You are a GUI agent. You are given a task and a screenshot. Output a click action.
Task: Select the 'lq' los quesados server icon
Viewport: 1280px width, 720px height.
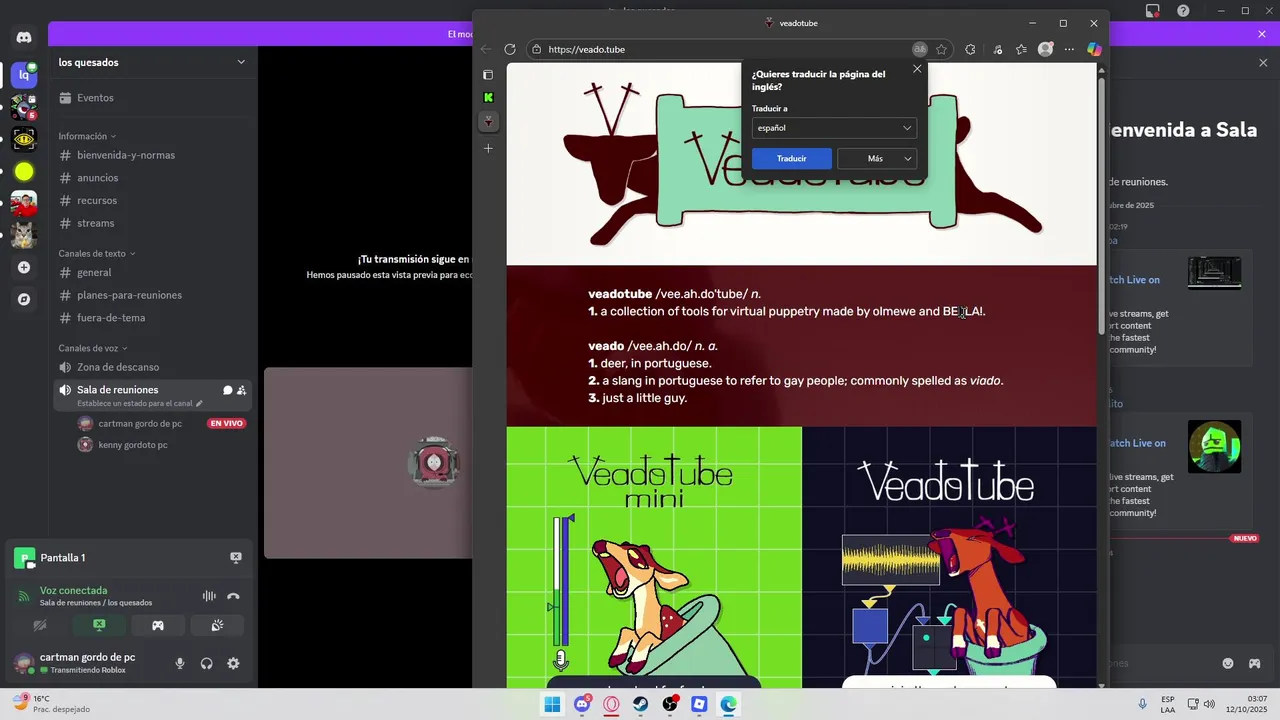[x=24, y=75]
